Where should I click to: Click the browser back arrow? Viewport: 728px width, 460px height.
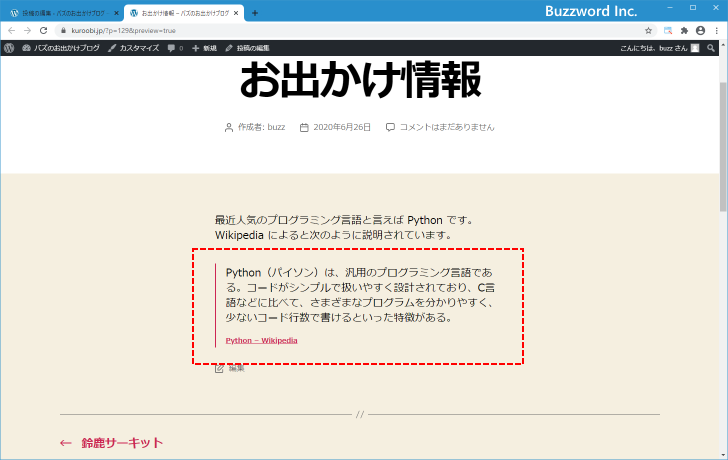(12, 31)
